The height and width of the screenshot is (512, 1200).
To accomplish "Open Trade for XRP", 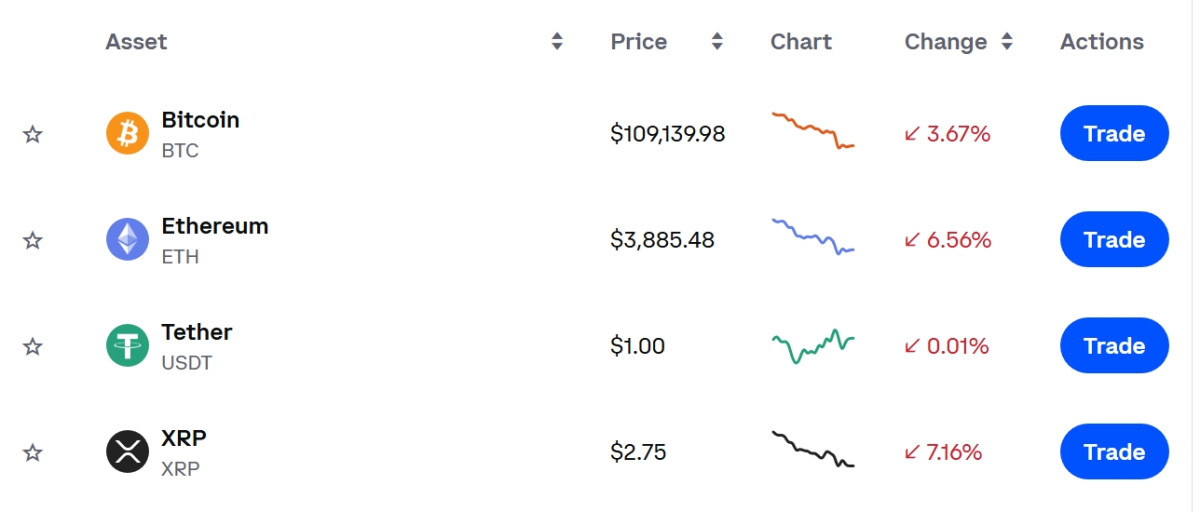I will click(x=1114, y=452).
